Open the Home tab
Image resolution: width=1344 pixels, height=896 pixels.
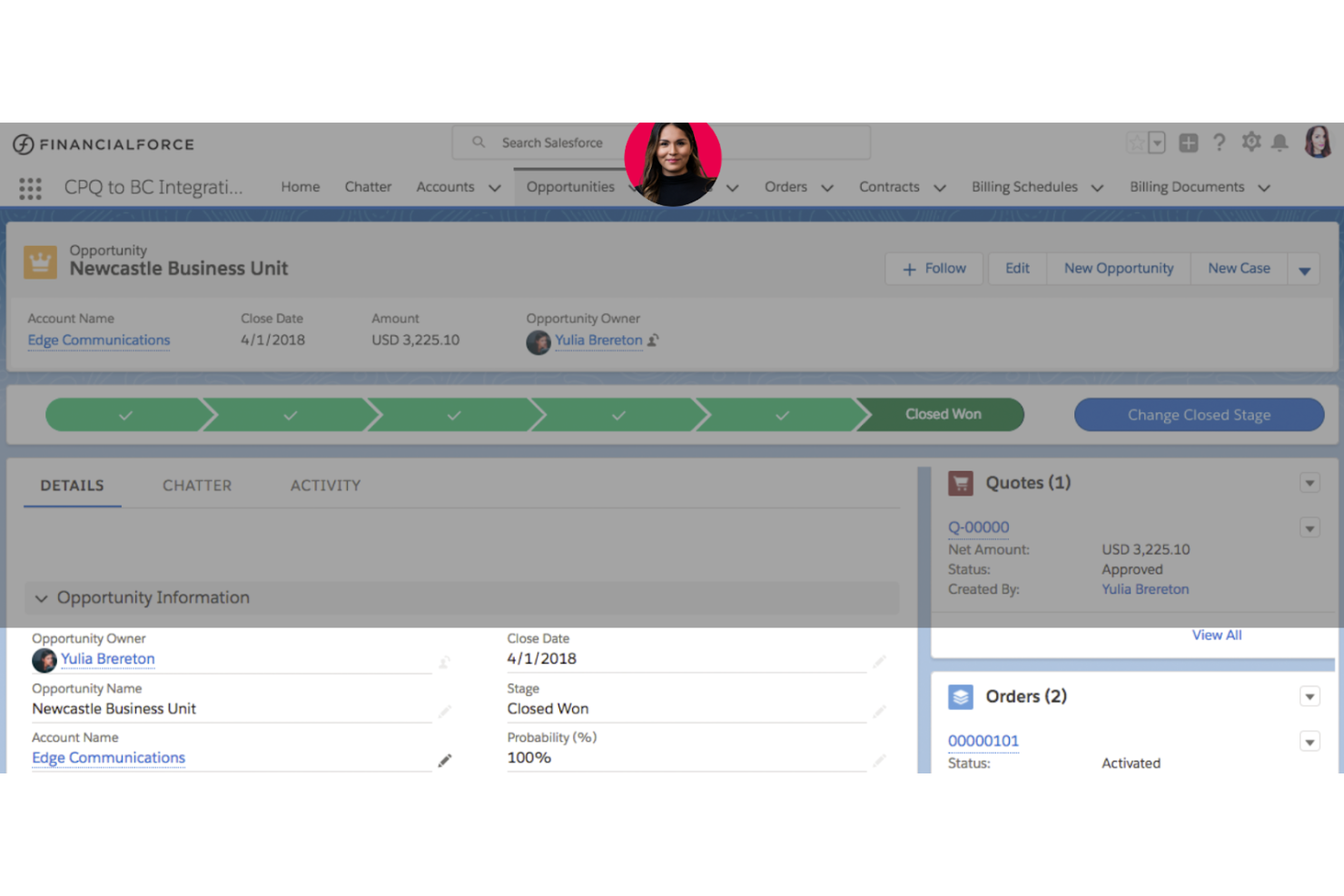point(301,187)
